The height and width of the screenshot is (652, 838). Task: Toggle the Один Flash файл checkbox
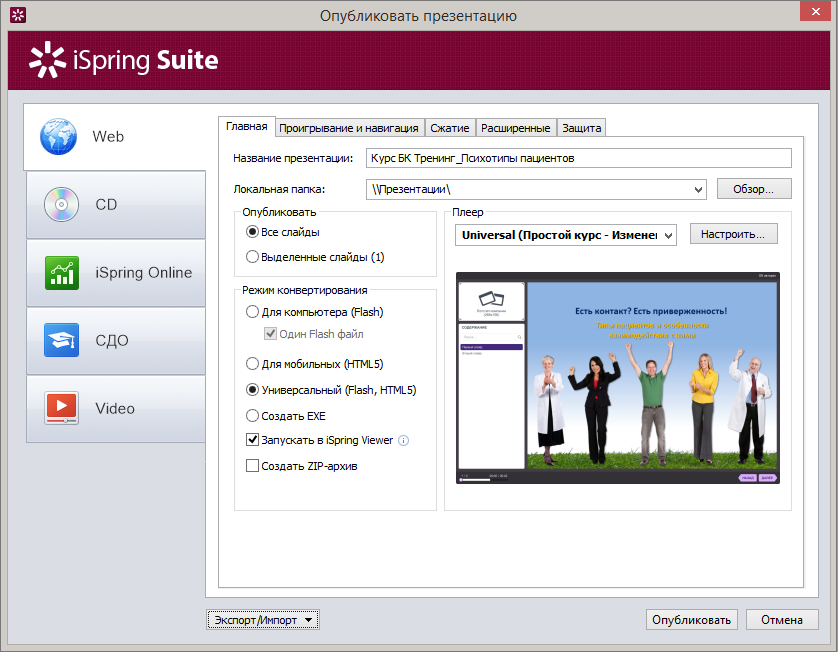pyautogui.click(x=270, y=333)
